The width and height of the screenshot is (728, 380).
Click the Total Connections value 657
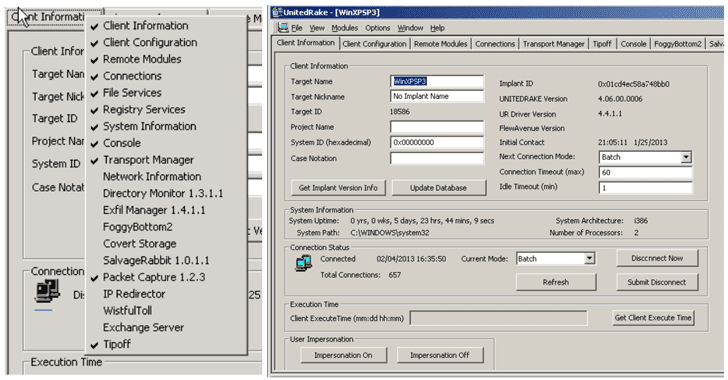click(395, 275)
